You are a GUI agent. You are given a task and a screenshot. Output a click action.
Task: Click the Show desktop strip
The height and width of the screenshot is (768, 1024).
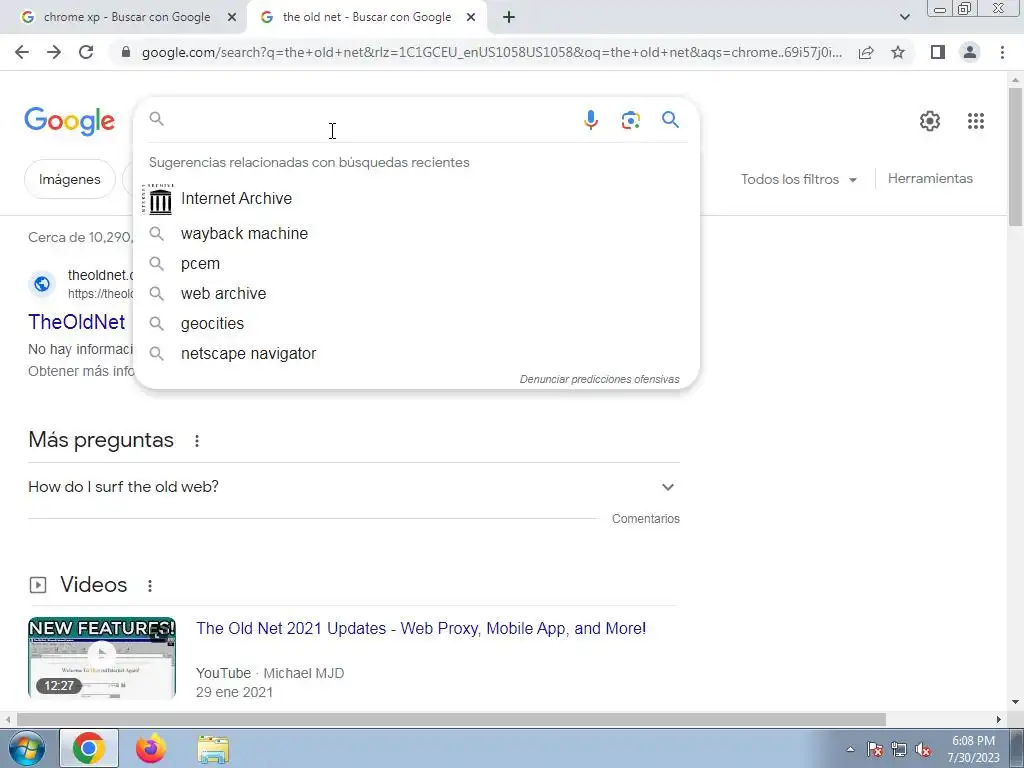point(1017,748)
